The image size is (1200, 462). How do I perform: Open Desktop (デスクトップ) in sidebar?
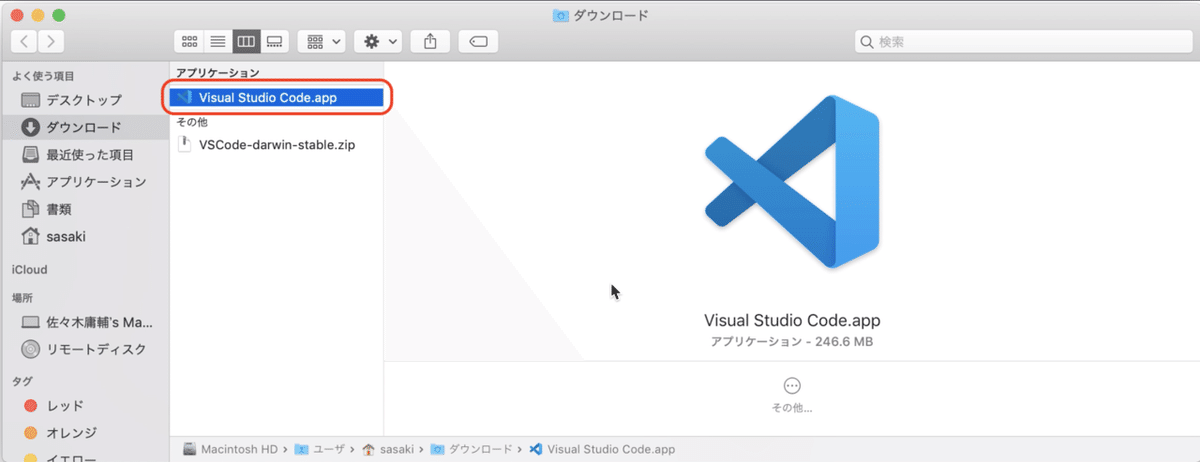(84, 100)
